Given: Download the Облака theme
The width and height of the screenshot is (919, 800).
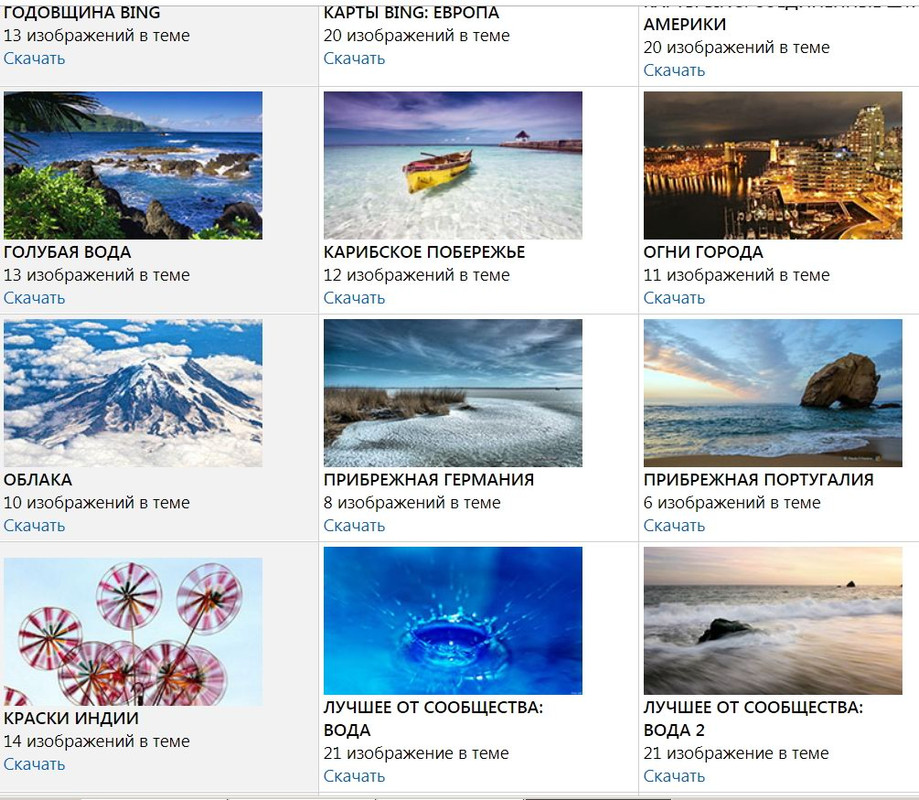Looking at the screenshot, I should pos(34,526).
